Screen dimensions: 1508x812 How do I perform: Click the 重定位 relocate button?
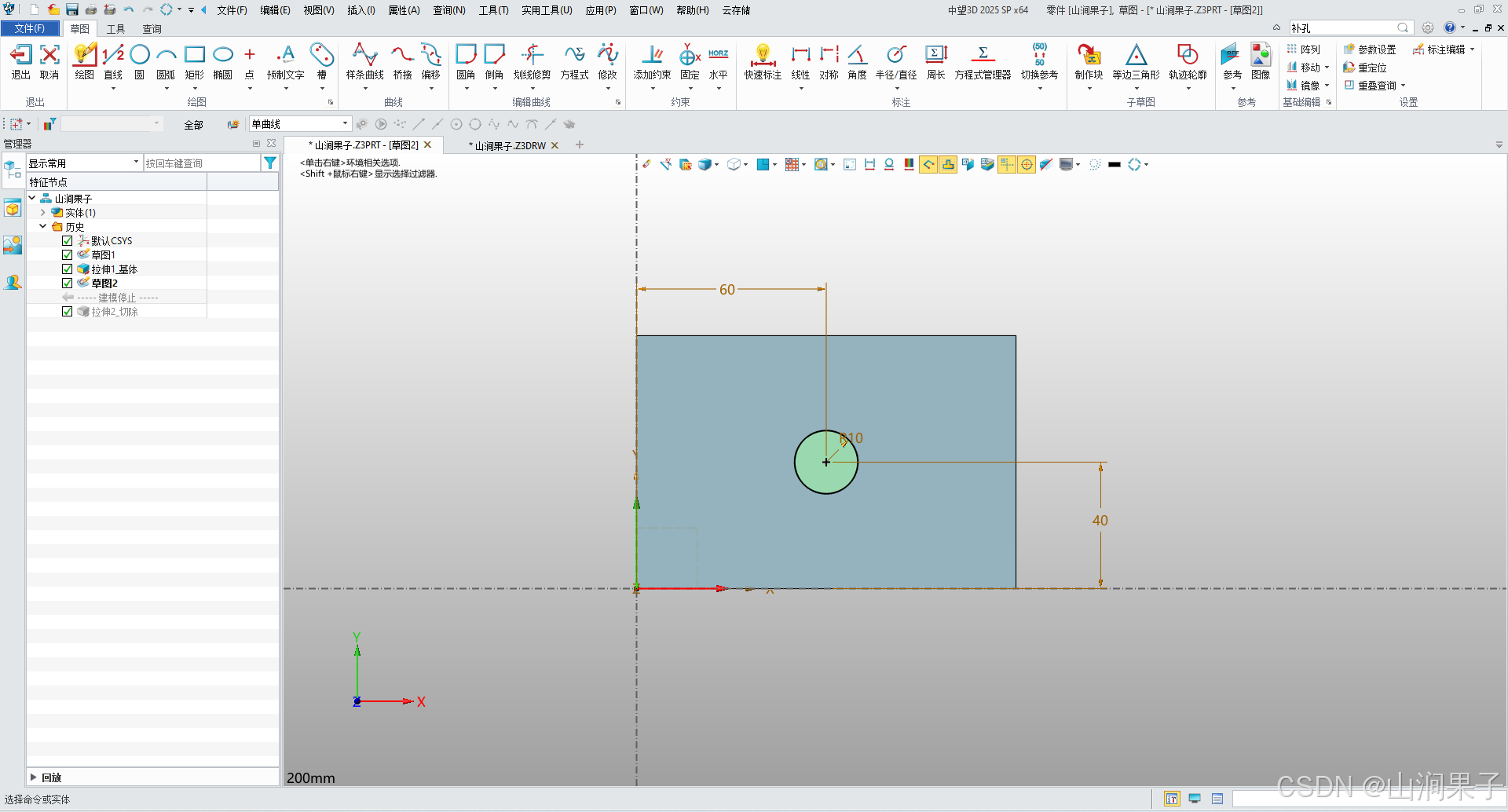point(1365,68)
